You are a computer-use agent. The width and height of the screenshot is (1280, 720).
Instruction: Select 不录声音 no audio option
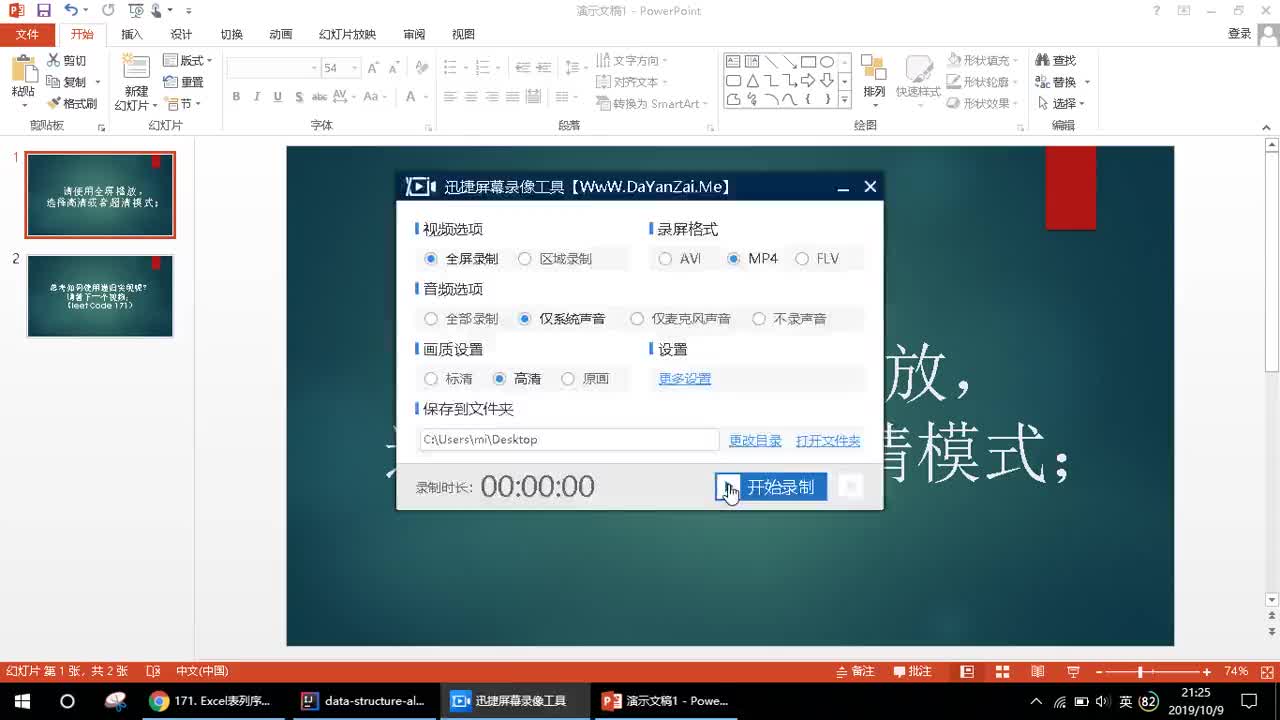[789, 319]
